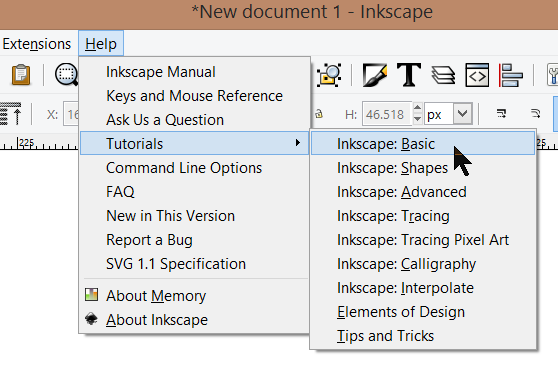This screenshot has height=366, width=558.
Task: Open the Inkscape: Interpolate tutorial
Action: (423, 288)
